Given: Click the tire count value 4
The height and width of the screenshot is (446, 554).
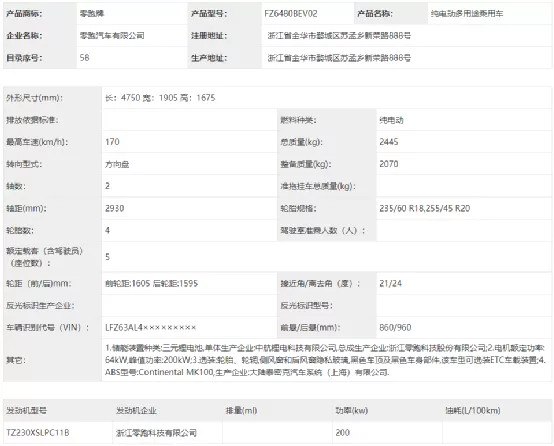Looking at the screenshot, I should pos(107,230).
